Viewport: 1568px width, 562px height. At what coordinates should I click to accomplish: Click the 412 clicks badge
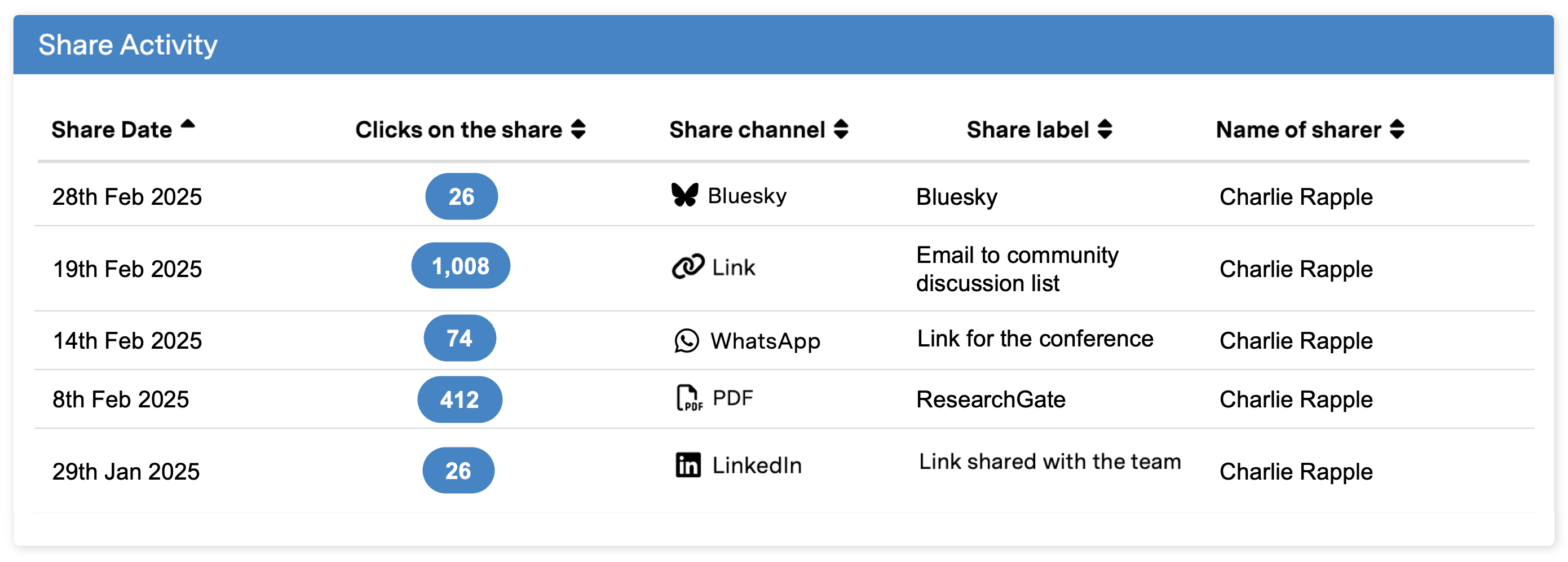(x=460, y=400)
